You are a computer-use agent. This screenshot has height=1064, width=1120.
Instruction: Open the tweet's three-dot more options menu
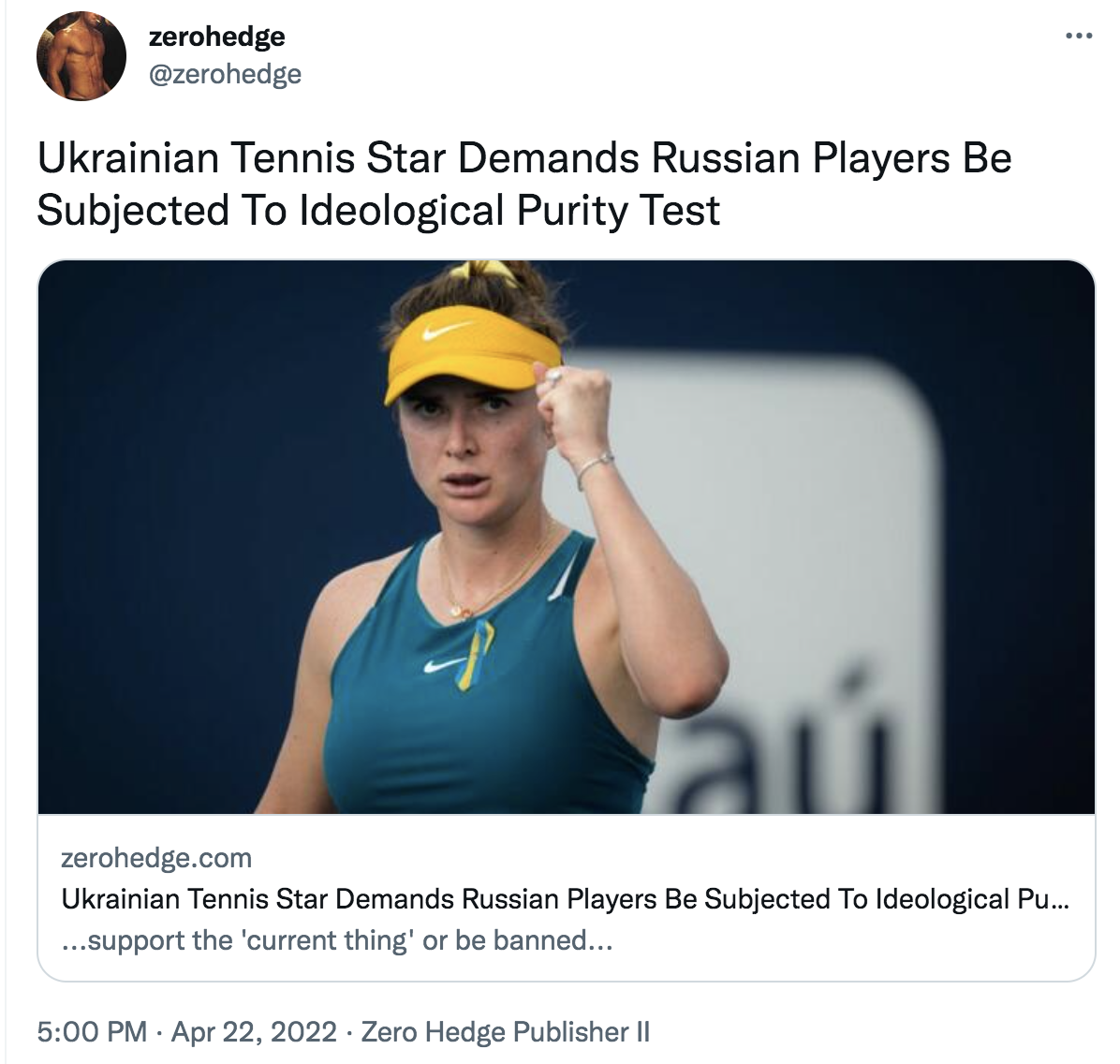point(1079,37)
